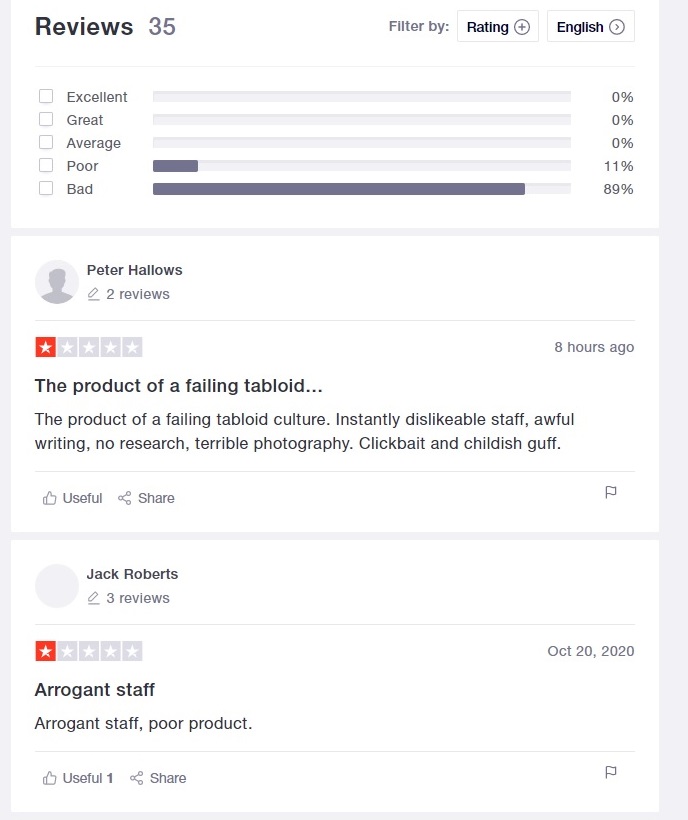Open Peter Hallows reviewer name
Image resolution: width=688 pixels, height=820 pixels.
coord(134,270)
